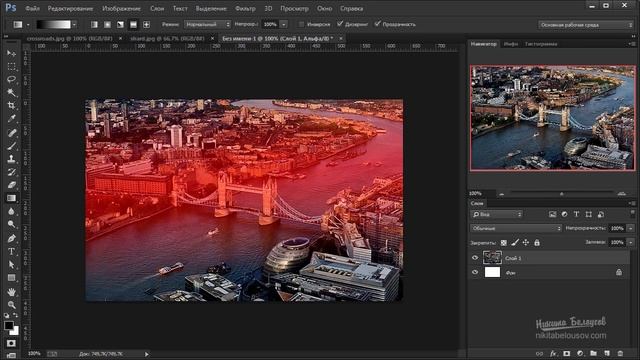Open the Изображение menu
This screenshot has width=640, height=360.
tap(121, 8)
